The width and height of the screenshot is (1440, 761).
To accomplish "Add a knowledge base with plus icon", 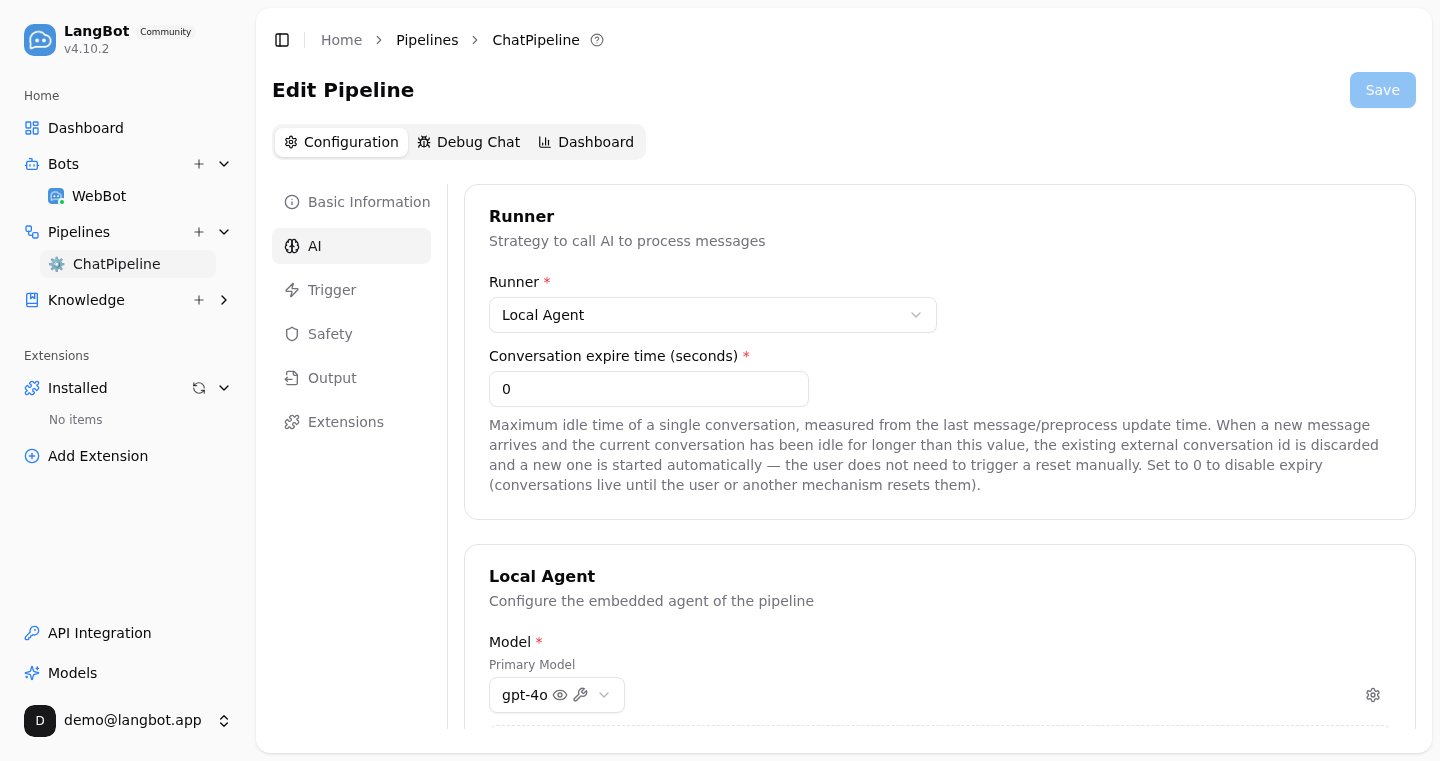I will (x=199, y=300).
